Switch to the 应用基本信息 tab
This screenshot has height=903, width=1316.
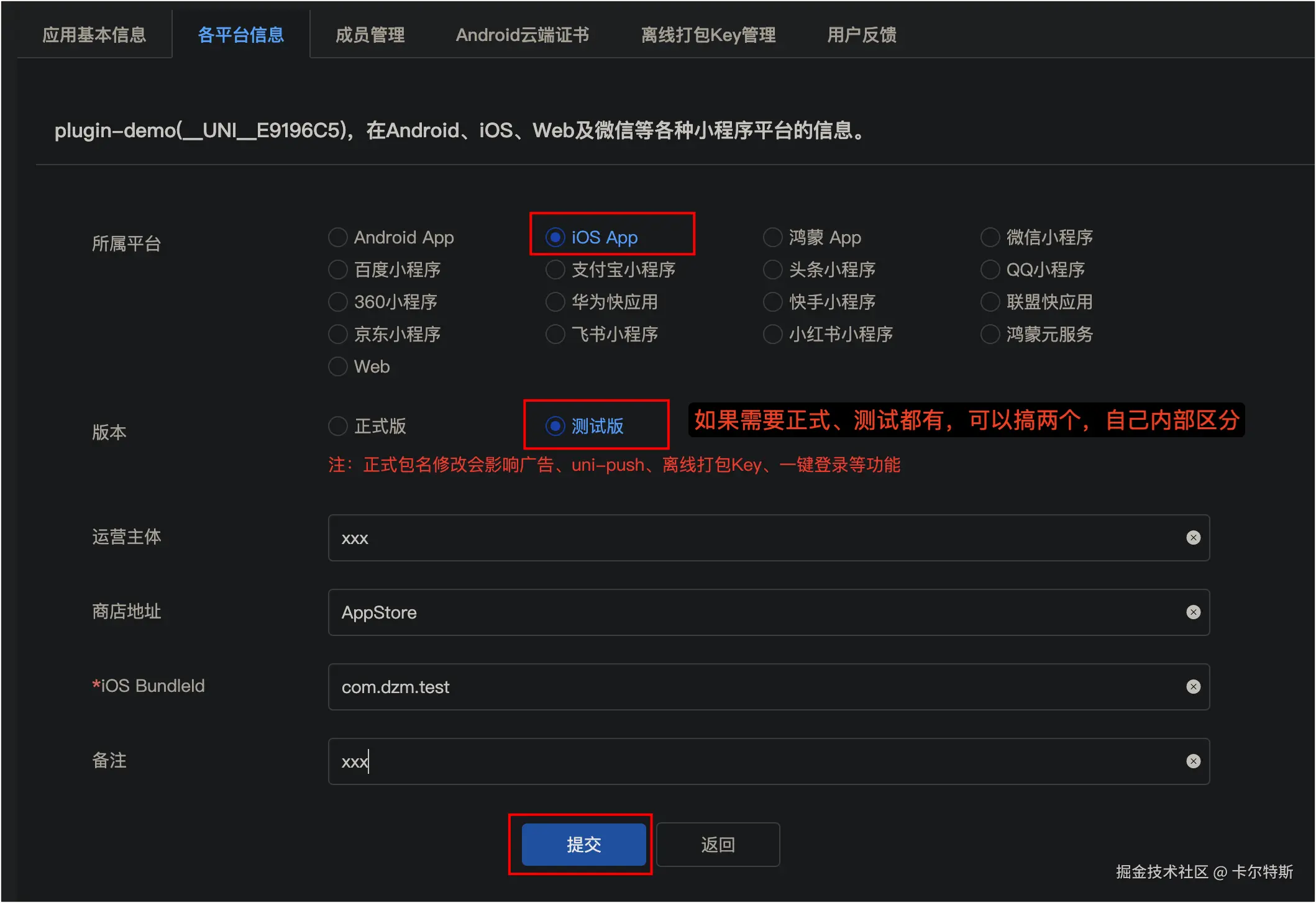(x=94, y=35)
